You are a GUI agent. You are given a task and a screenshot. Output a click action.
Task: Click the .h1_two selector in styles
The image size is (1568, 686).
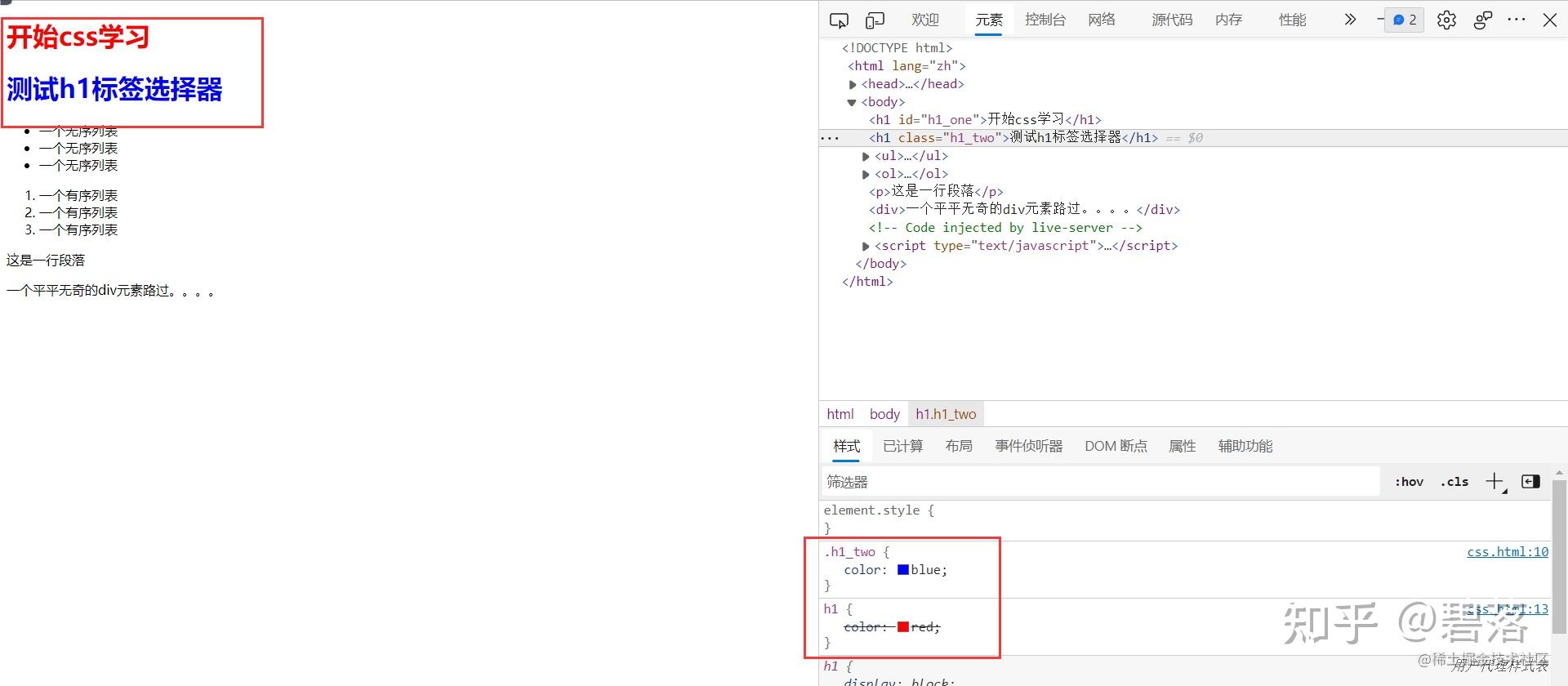[x=849, y=552]
